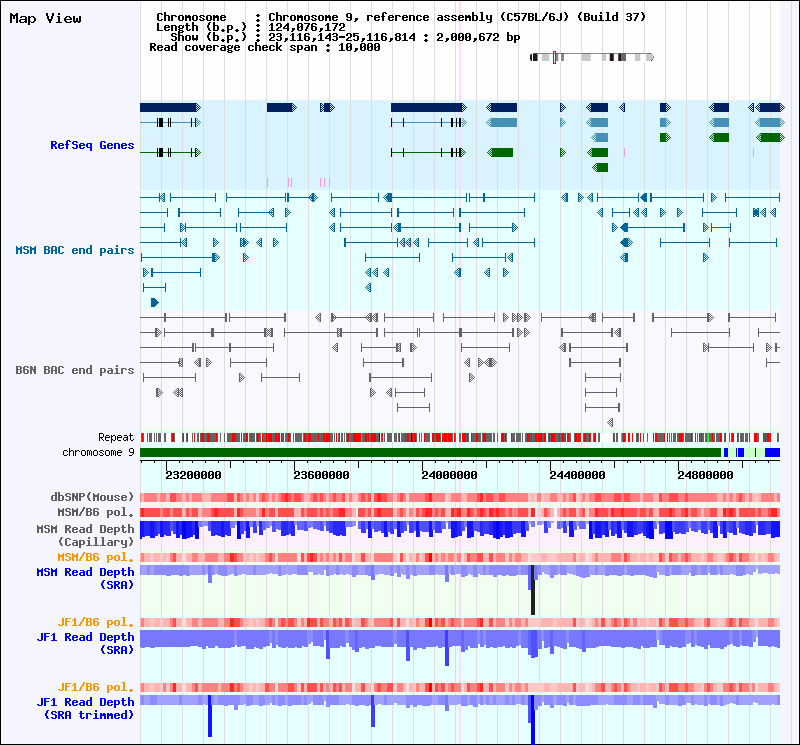Click the red marker on chromosome ideogram

click(x=555, y=57)
